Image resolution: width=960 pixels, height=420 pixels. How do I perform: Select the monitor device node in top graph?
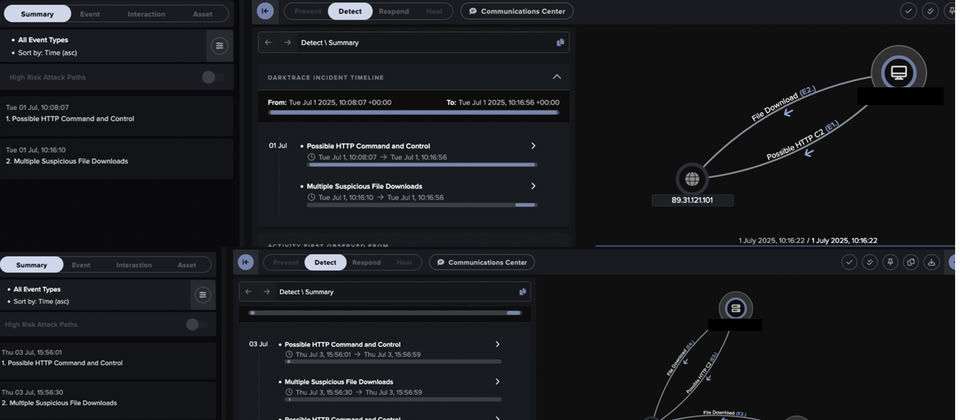[x=898, y=72]
